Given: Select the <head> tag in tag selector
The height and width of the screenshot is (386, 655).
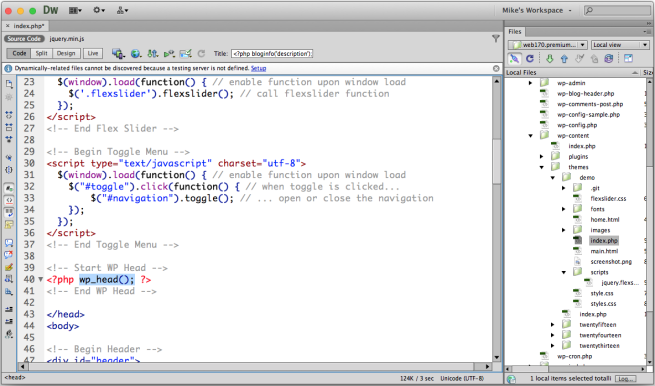Looking at the screenshot, I should click(x=15, y=378).
